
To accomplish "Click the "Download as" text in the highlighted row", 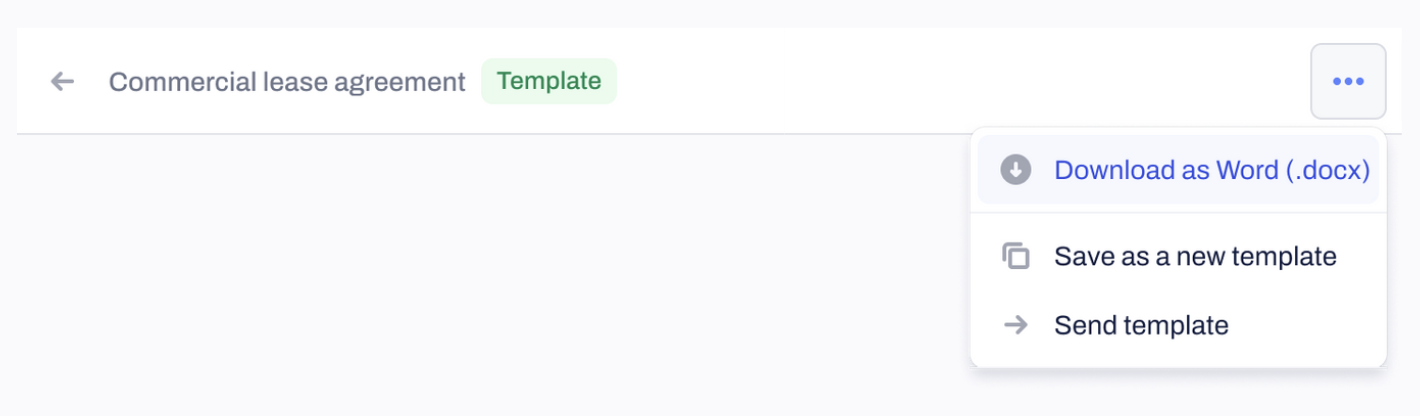I will [x=1131, y=170].
